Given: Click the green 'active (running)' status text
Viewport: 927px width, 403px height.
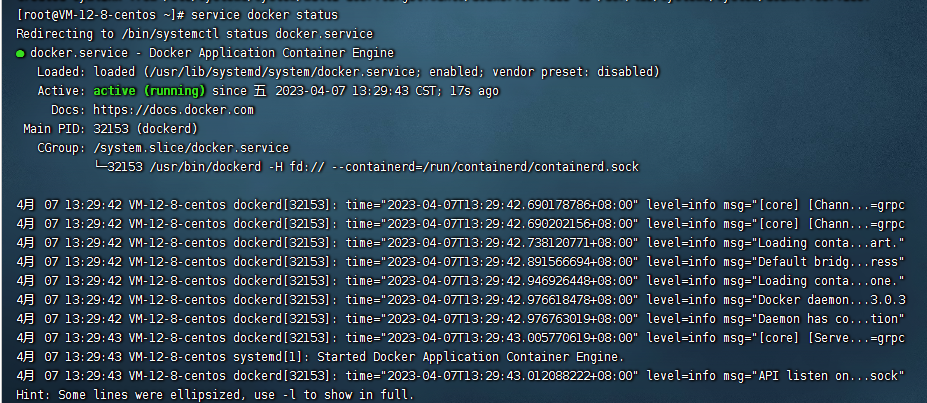Looking at the screenshot, I should point(150,91).
